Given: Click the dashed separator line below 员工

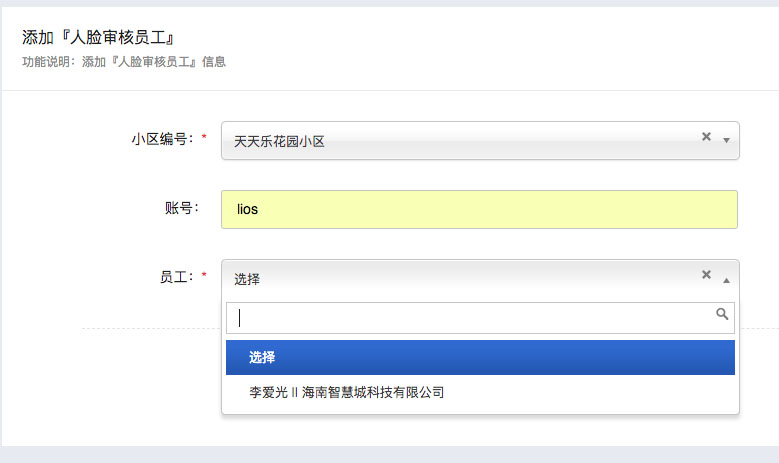Looking at the screenshot, I should coord(150,327).
